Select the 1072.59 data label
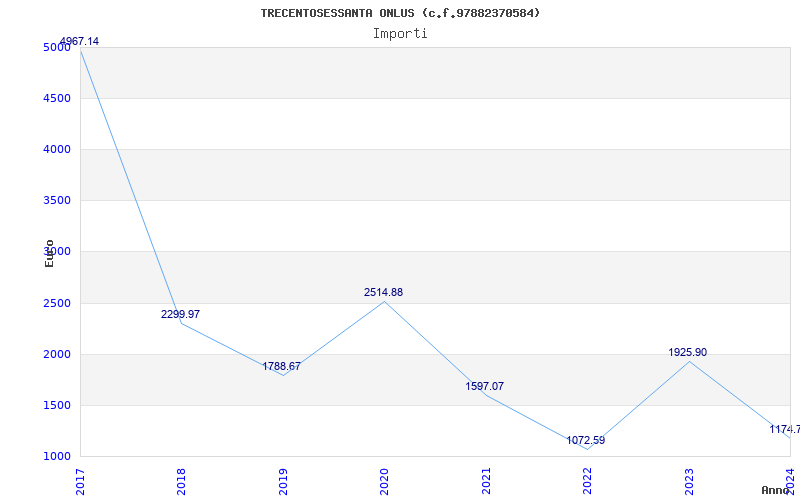Image resolution: width=800 pixels, height=500 pixels. (x=586, y=440)
